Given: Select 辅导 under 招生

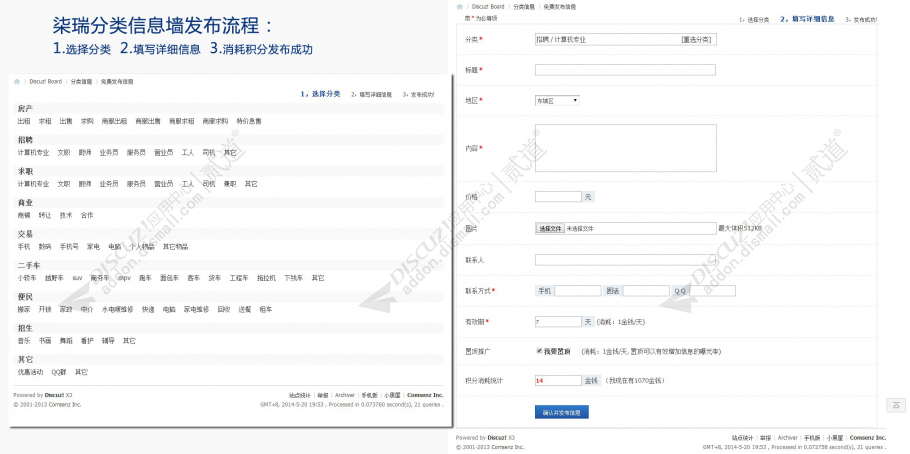Looking at the screenshot, I should [x=108, y=341].
